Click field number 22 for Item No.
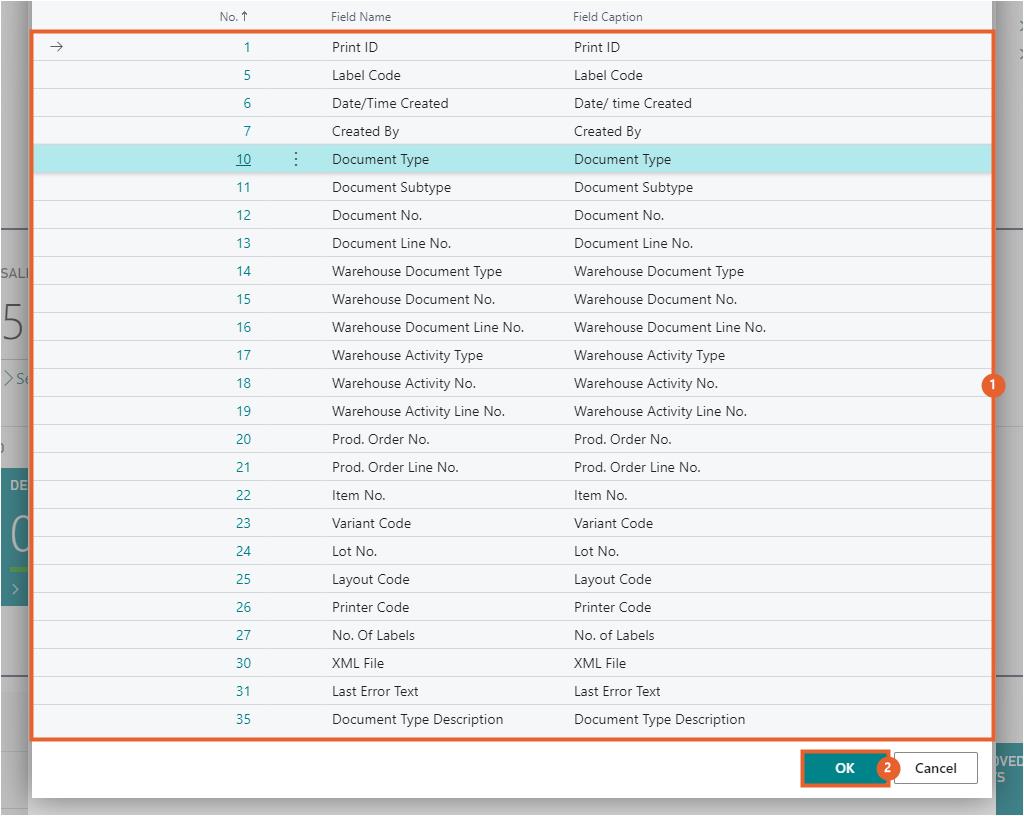The image size is (1024, 816). (243, 495)
